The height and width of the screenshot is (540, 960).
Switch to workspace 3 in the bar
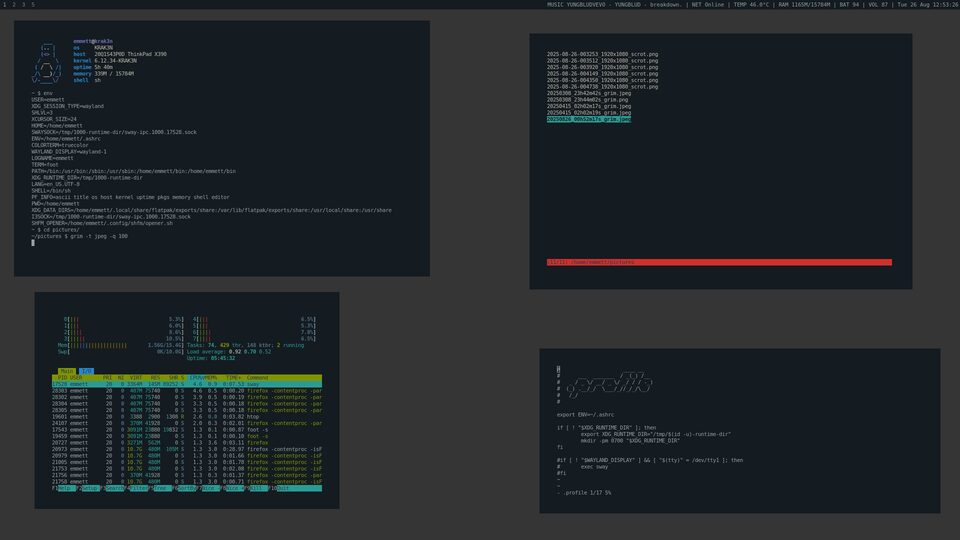24,4
